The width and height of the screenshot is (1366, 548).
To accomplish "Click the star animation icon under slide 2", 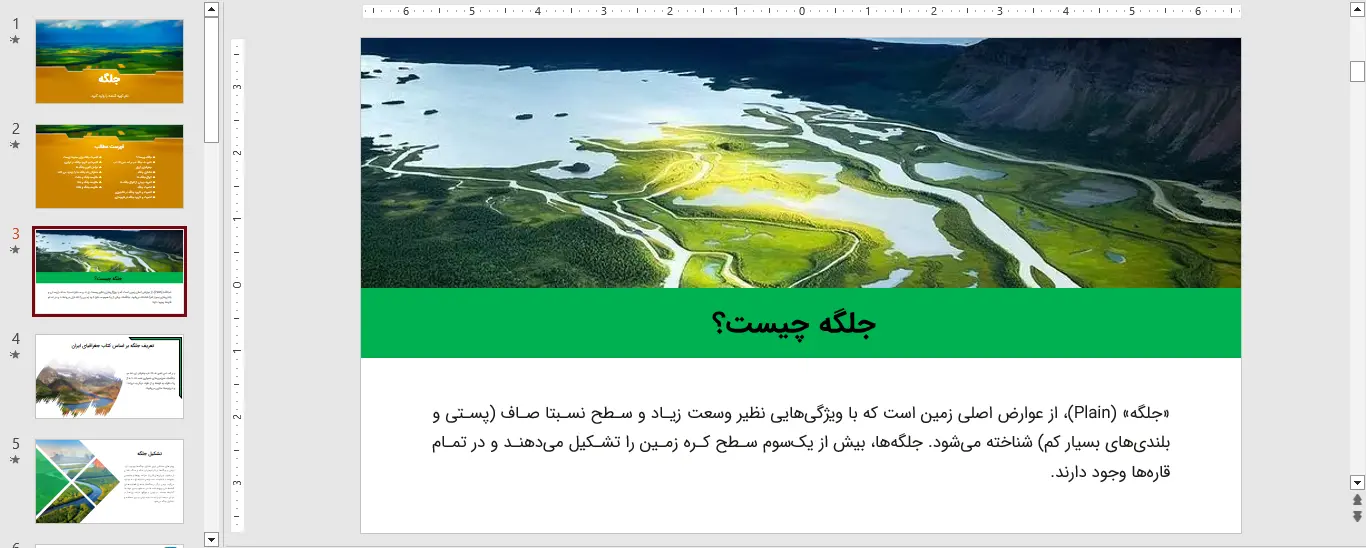I will [15, 145].
